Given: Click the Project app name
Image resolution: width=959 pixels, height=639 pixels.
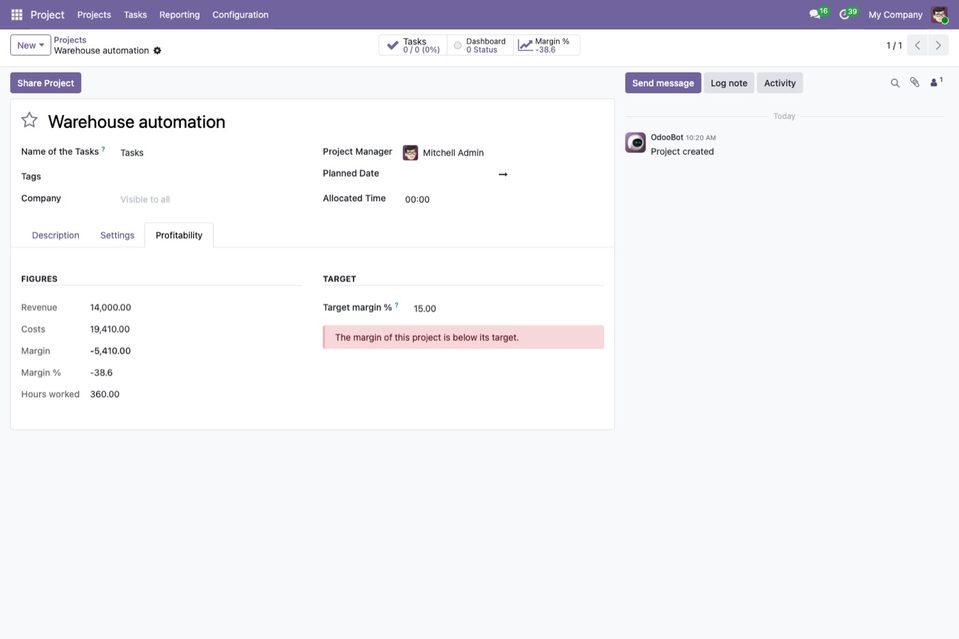Looking at the screenshot, I should pyautogui.click(x=47, y=15).
